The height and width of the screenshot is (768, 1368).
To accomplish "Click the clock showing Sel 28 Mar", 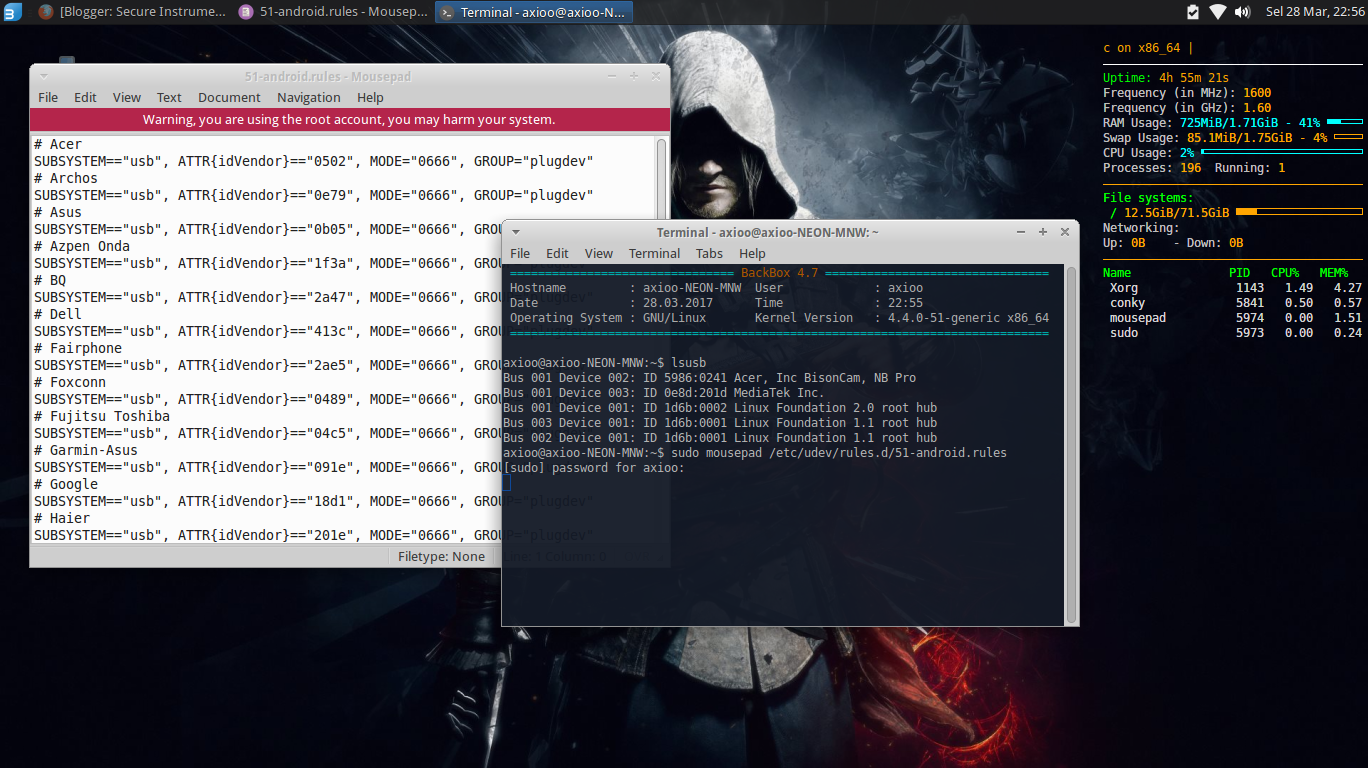I will point(1314,12).
